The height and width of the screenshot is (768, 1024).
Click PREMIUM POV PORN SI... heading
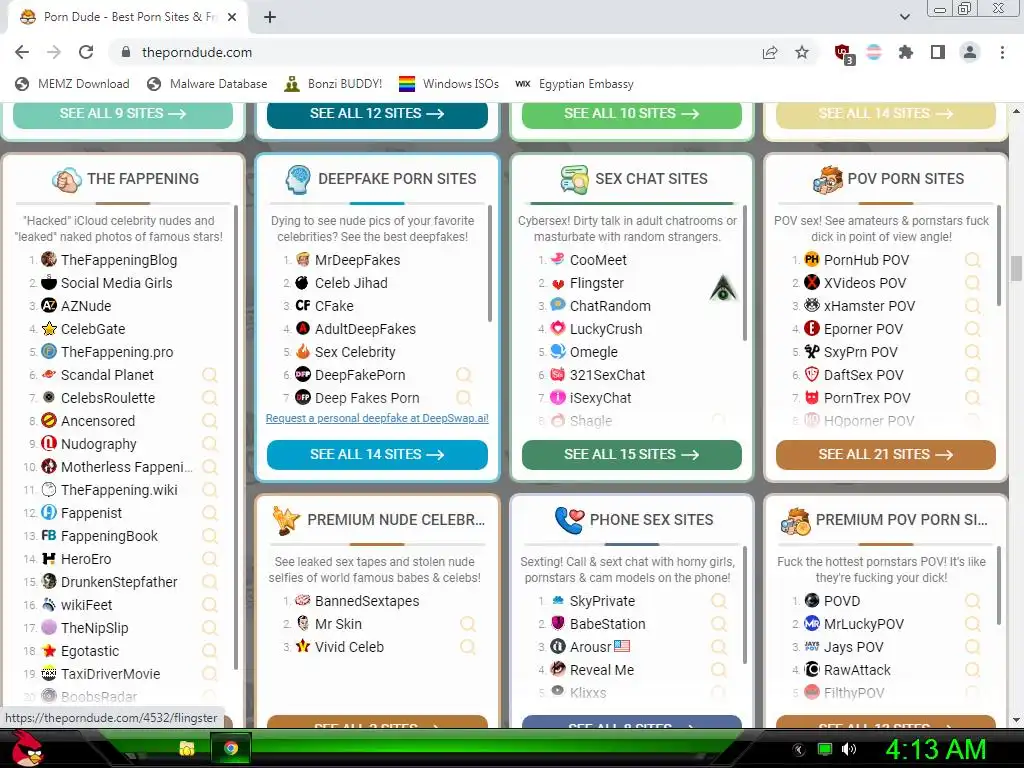tap(901, 520)
